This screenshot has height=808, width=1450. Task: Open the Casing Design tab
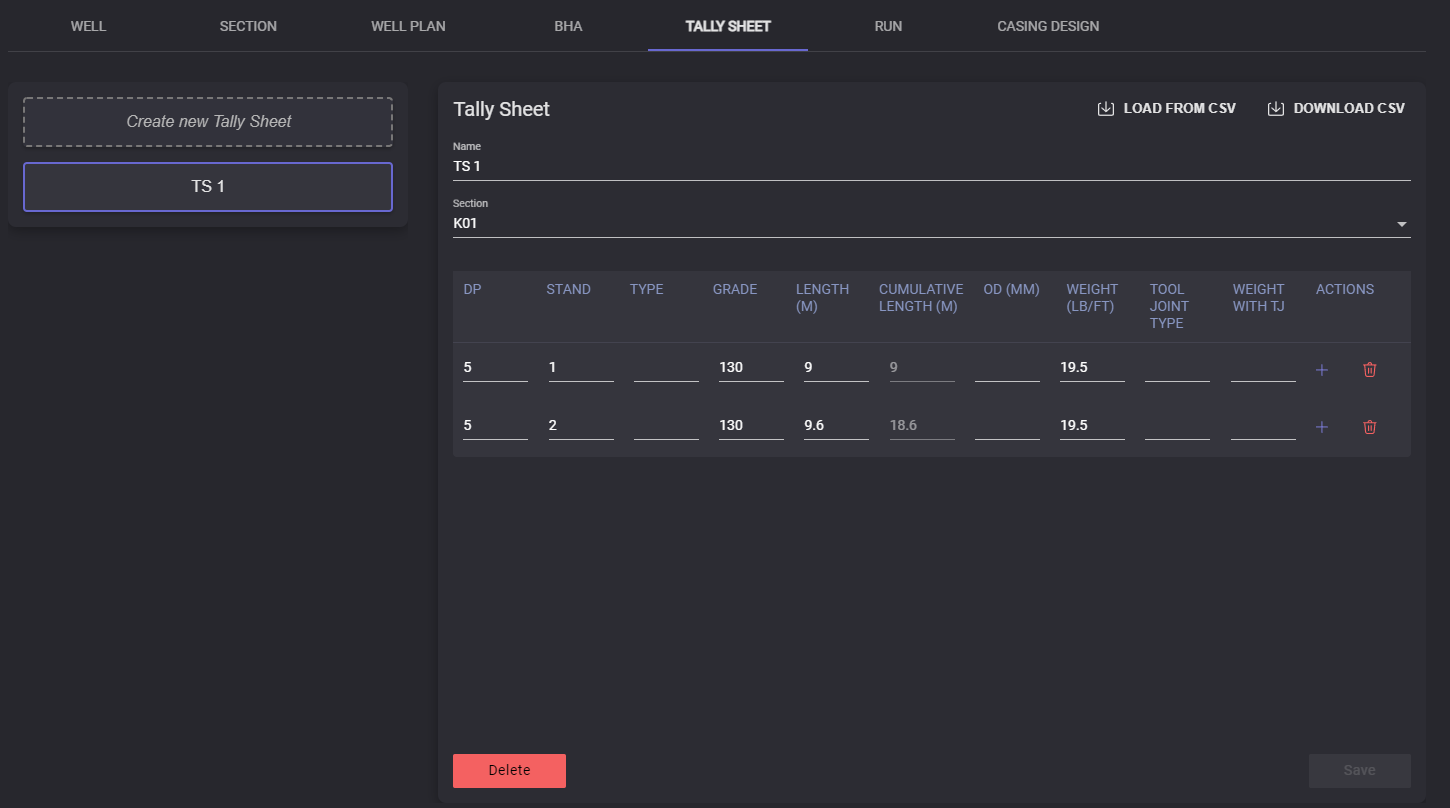click(1047, 26)
